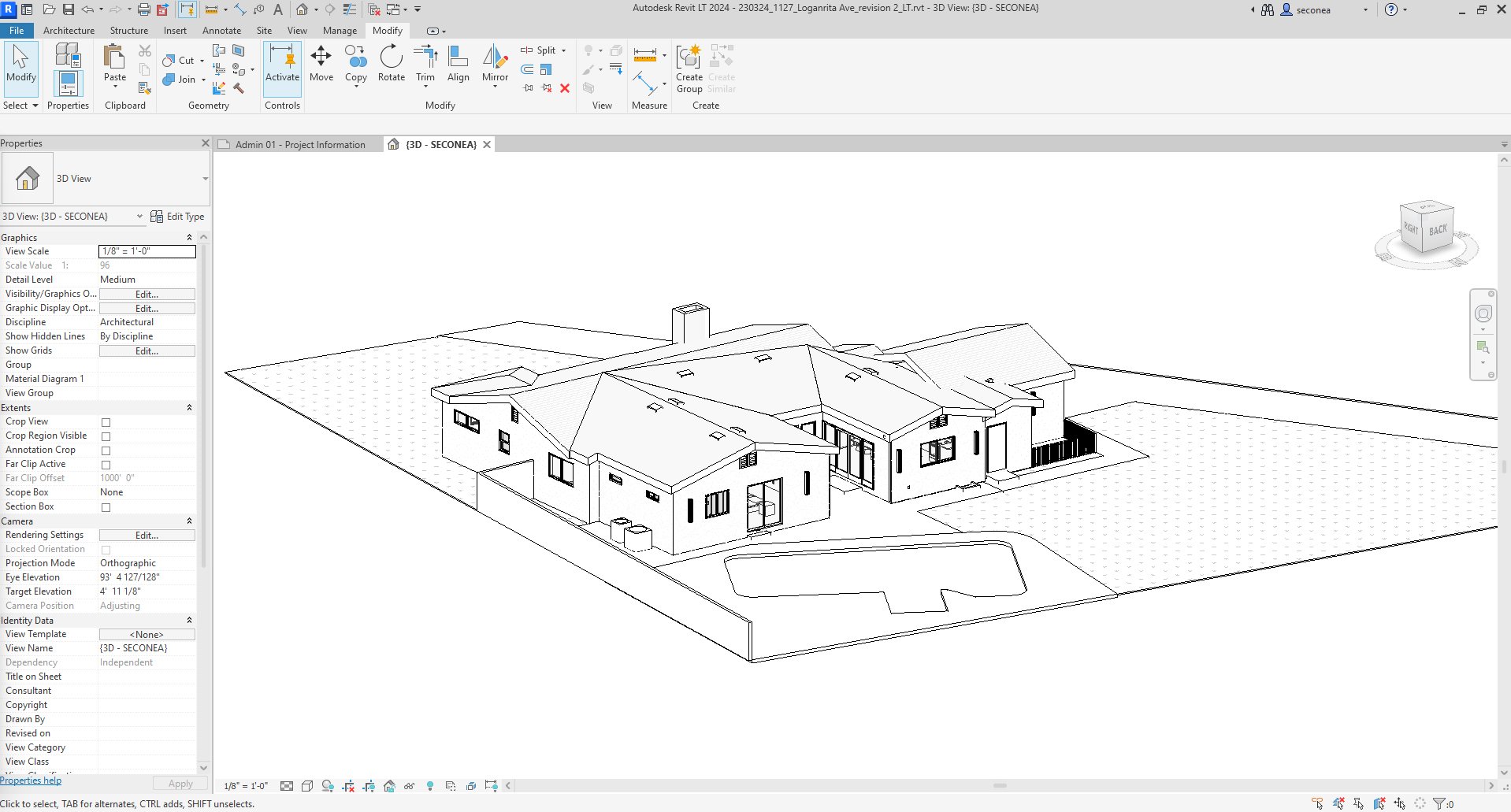Click the Detail Level icon in view control bar
Image resolution: width=1511 pixels, height=812 pixels.
pyautogui.click(x=287, y=786)
